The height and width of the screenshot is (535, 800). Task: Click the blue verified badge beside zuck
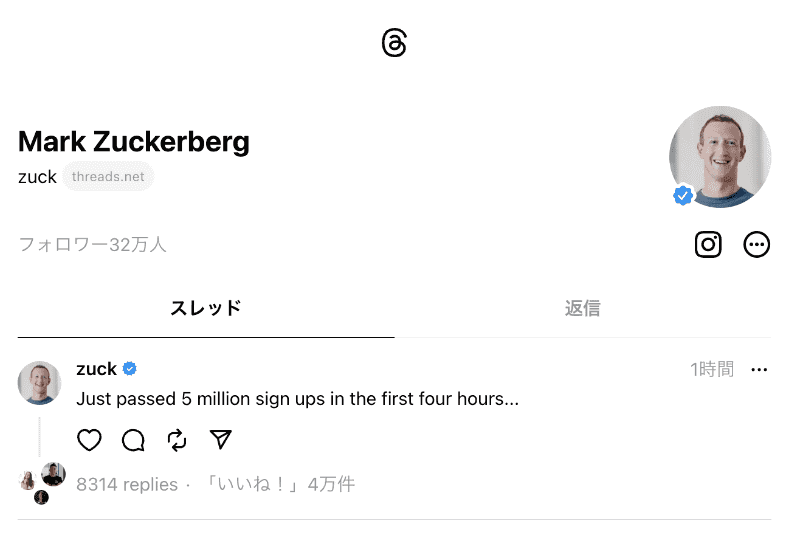[130, 369]
